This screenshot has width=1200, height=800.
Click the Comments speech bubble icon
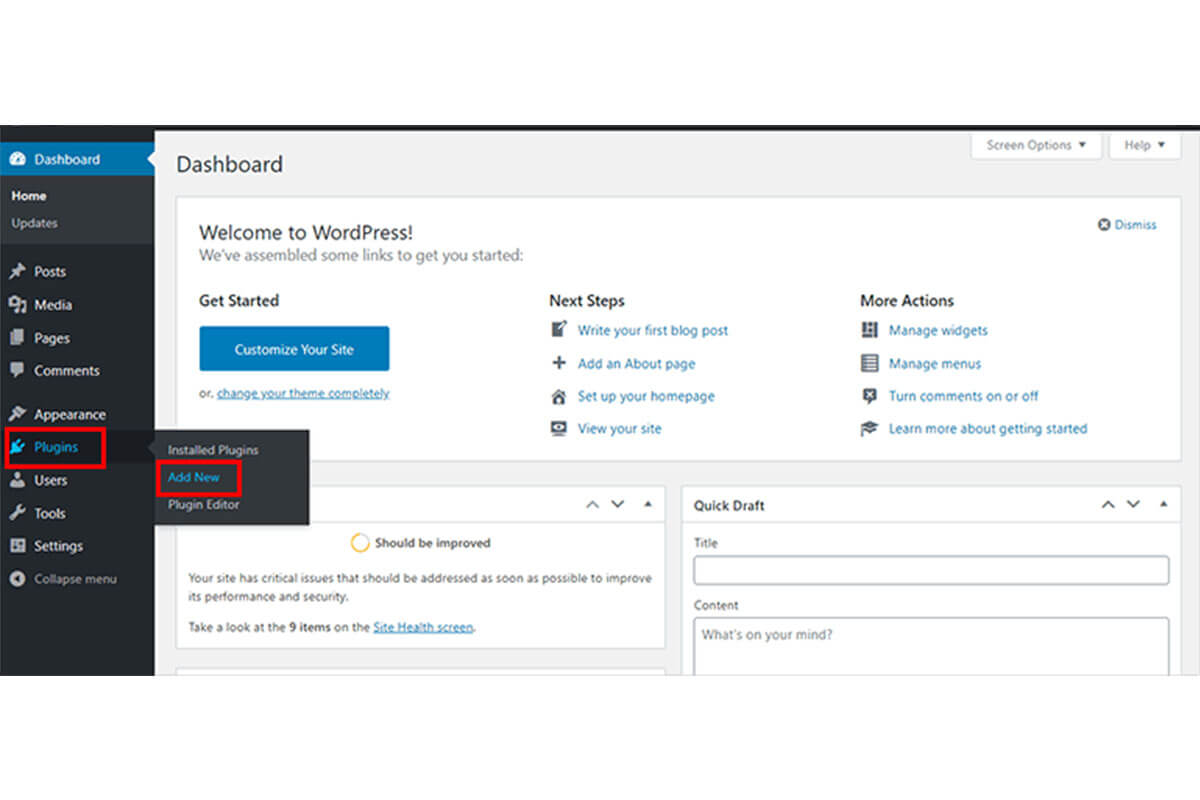click(17, 370)
